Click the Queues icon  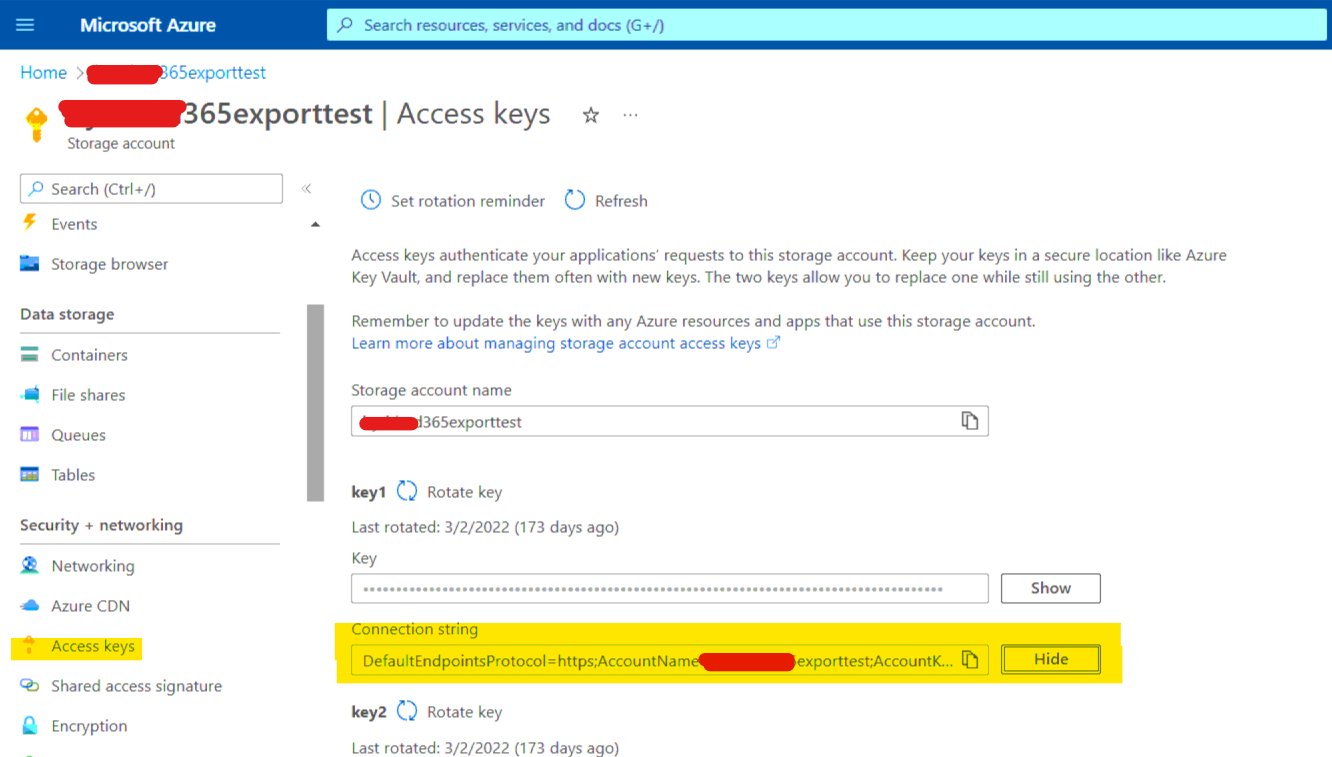point(30,435)
